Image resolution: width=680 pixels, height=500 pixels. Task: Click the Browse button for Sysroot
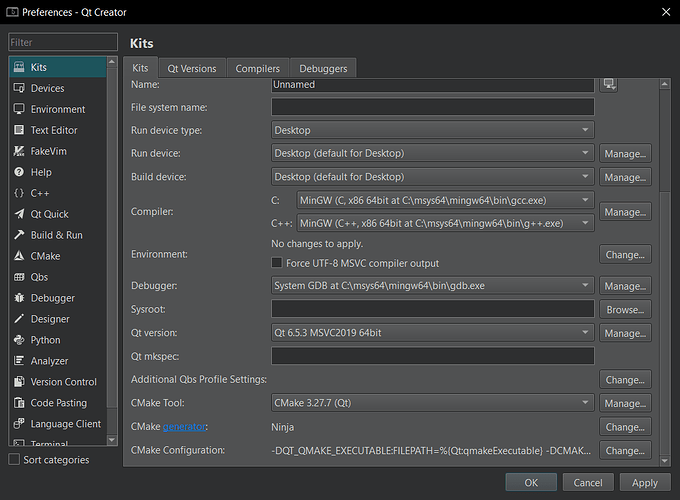[x=625, y=310]
